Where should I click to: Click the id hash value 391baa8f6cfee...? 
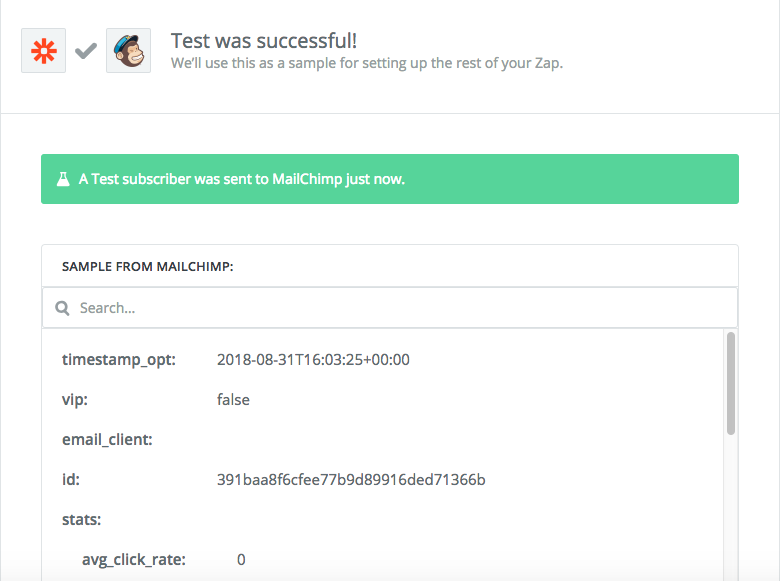pos(351,479)
